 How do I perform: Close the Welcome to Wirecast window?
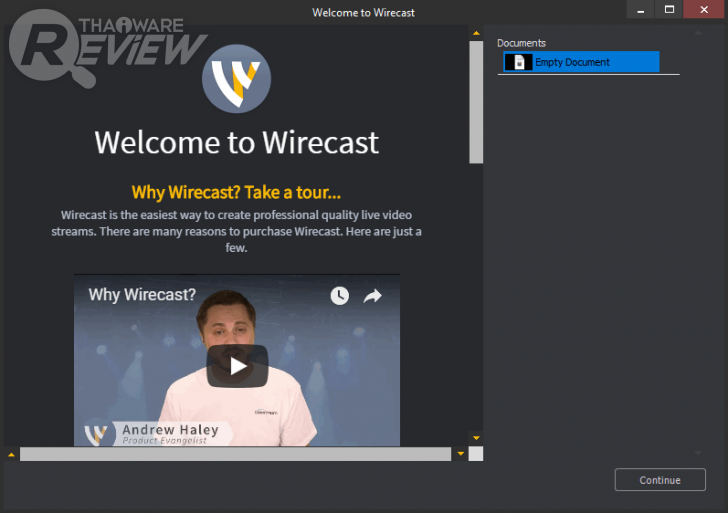click(x=704, y=9)
